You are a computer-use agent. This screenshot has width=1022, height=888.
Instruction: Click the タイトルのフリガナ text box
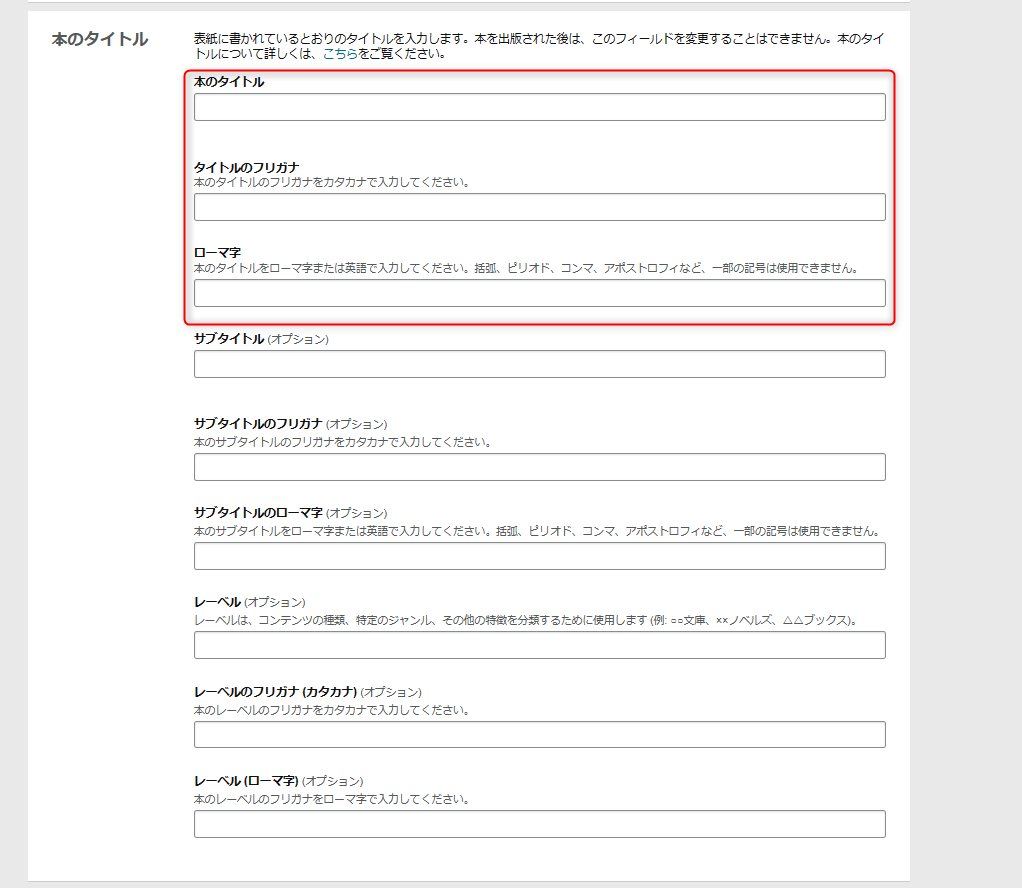540,207
